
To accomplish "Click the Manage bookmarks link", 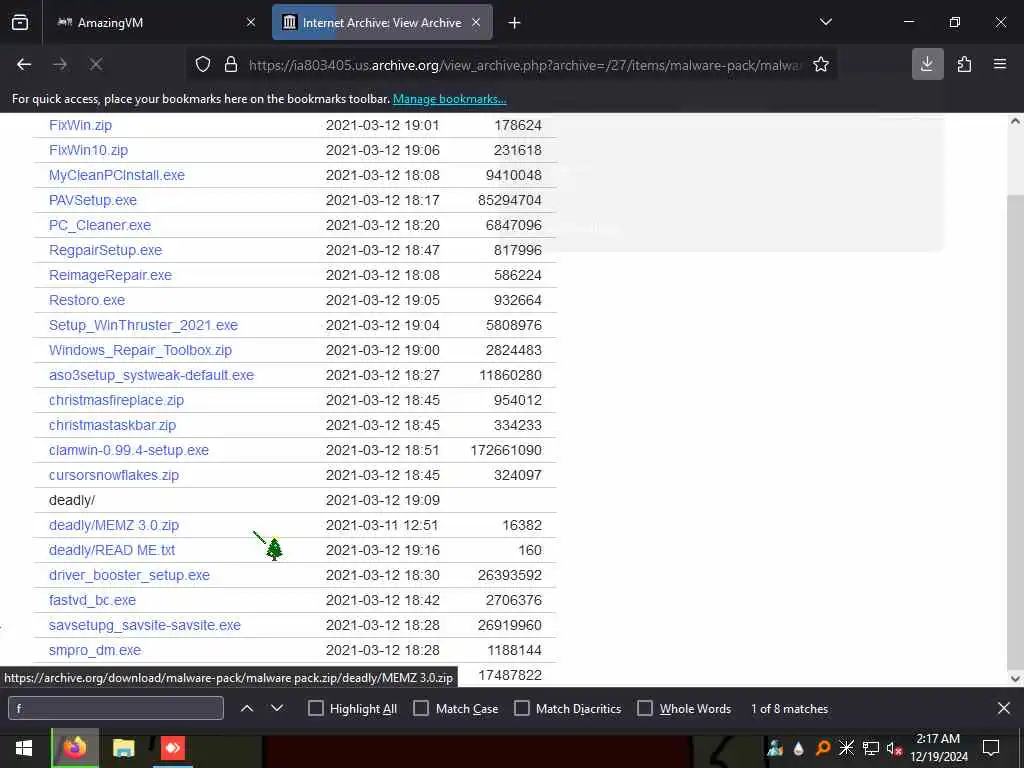I will pos(449,99).
